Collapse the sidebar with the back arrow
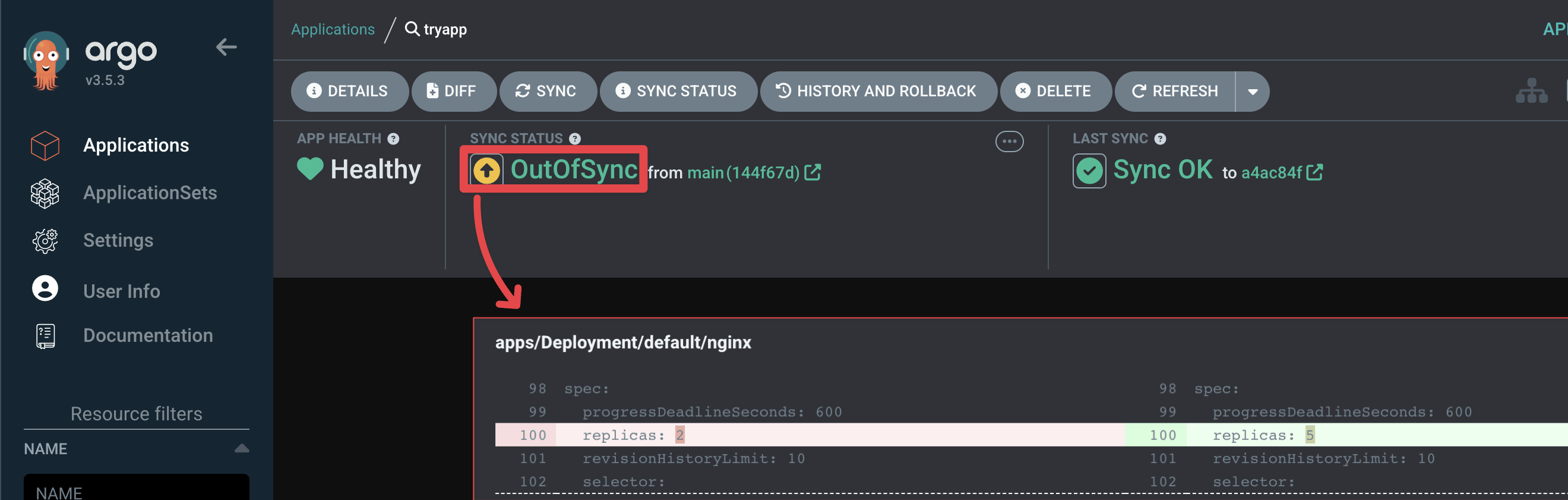Viewport: 1568px width, 500px height. tap(226, 47)
